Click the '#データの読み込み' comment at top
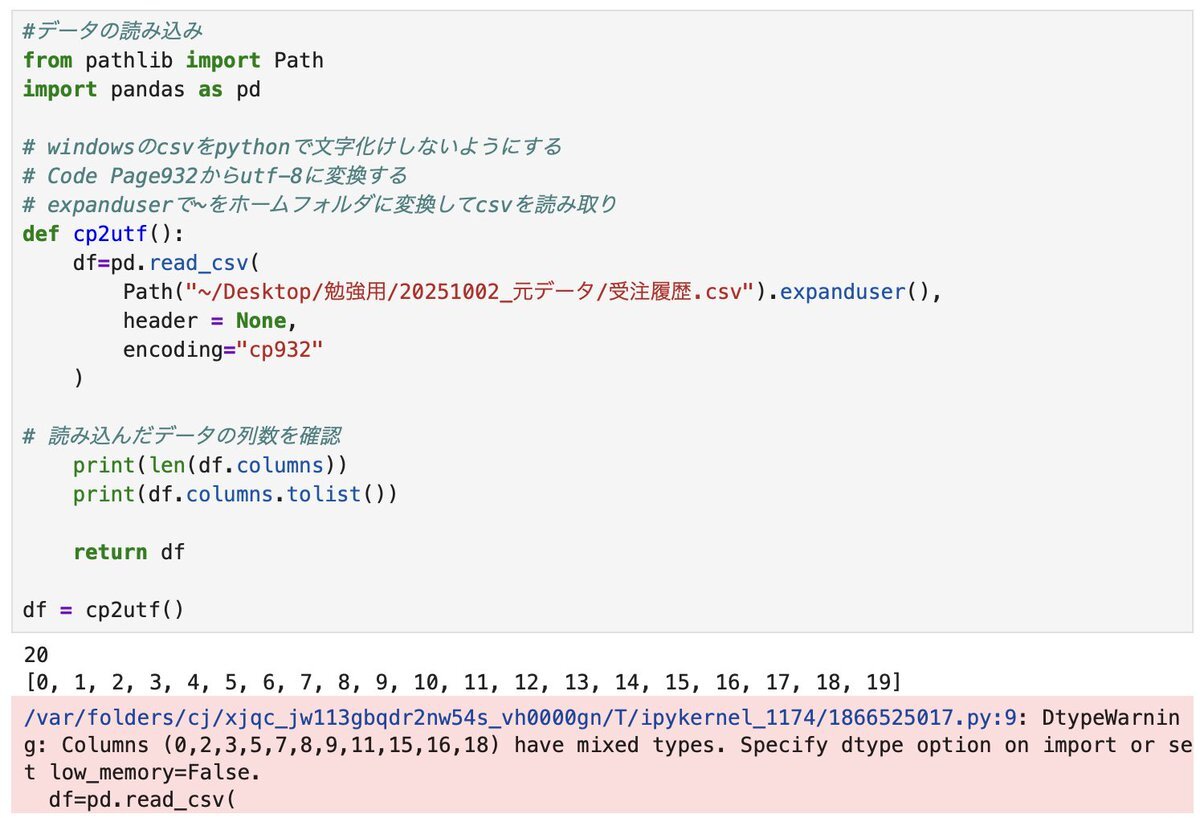This screenshot has height=818, width=1200. [129, 31]
